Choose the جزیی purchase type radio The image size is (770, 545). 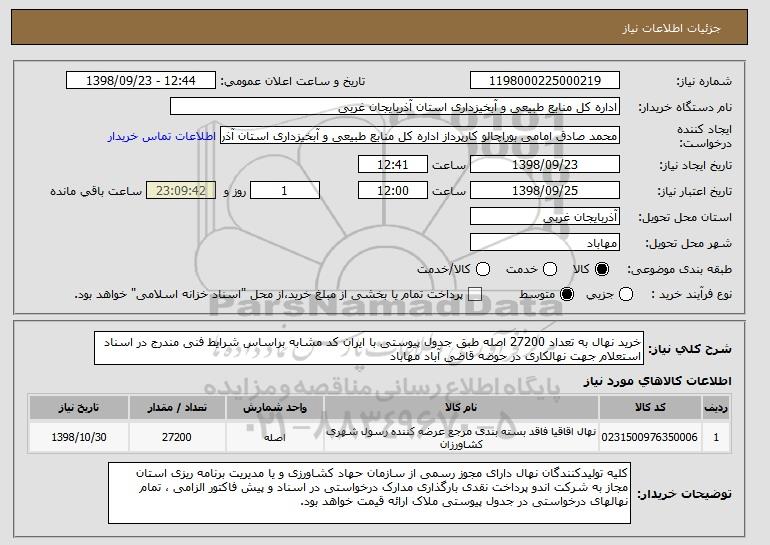click(x=626, y=295)
